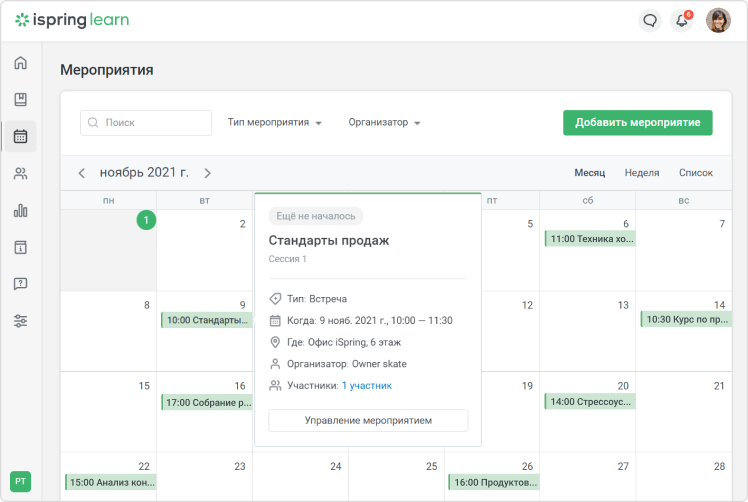Click the user profile avatar photo
The width and height of the screenshot is (748, 502).
718,20
